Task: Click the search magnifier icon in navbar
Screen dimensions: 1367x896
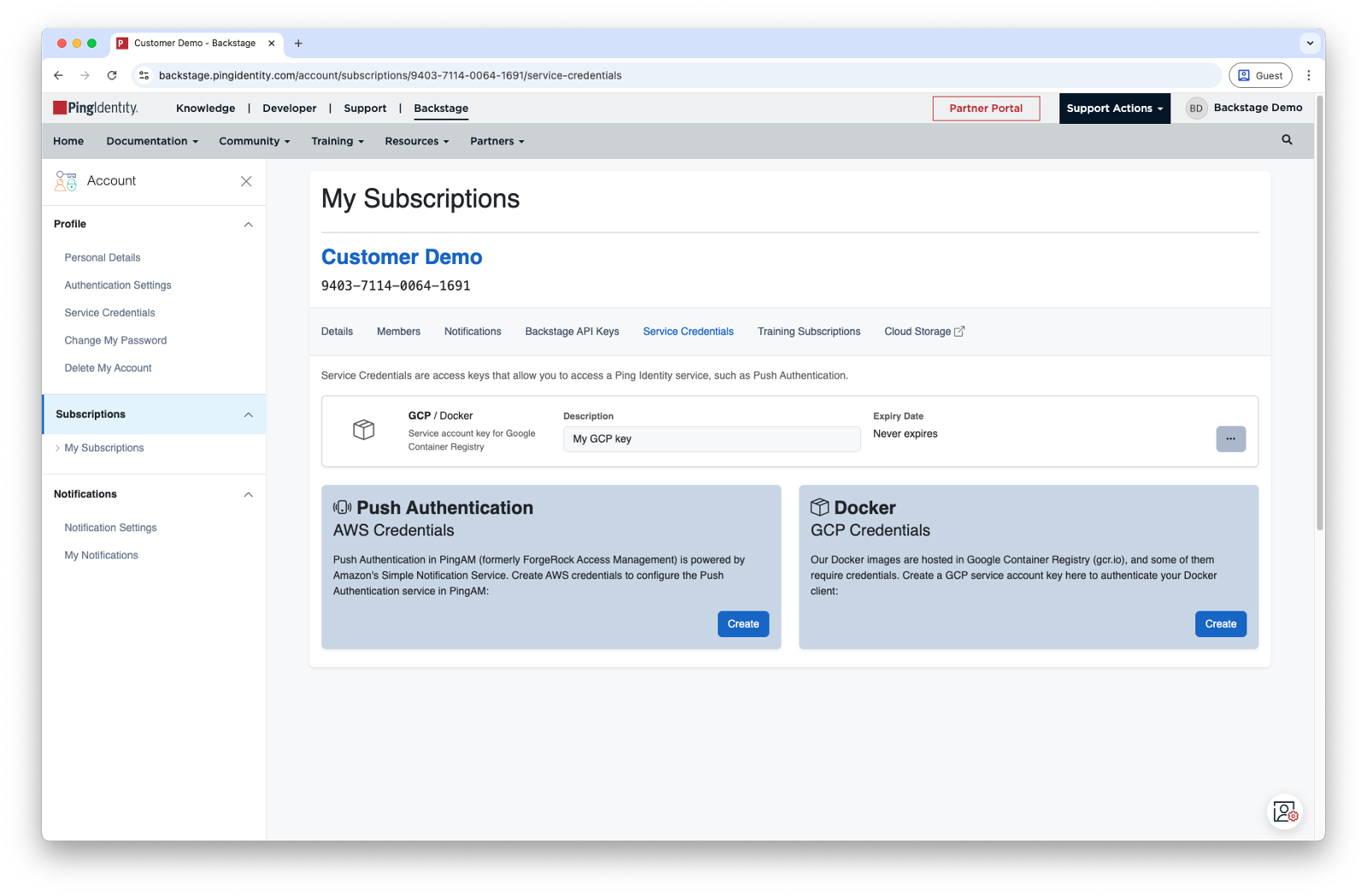Action: pos(1287,140)
